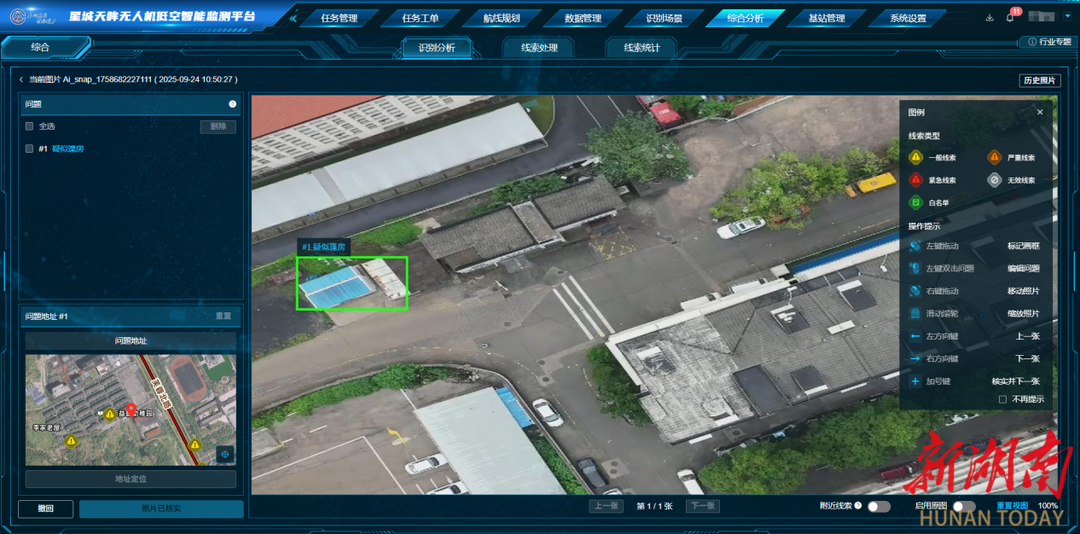Image resolution: width=1080 pixels, height=534 pixels.
Task: Open the notification bell with 11 badge
Action: 1010,18
